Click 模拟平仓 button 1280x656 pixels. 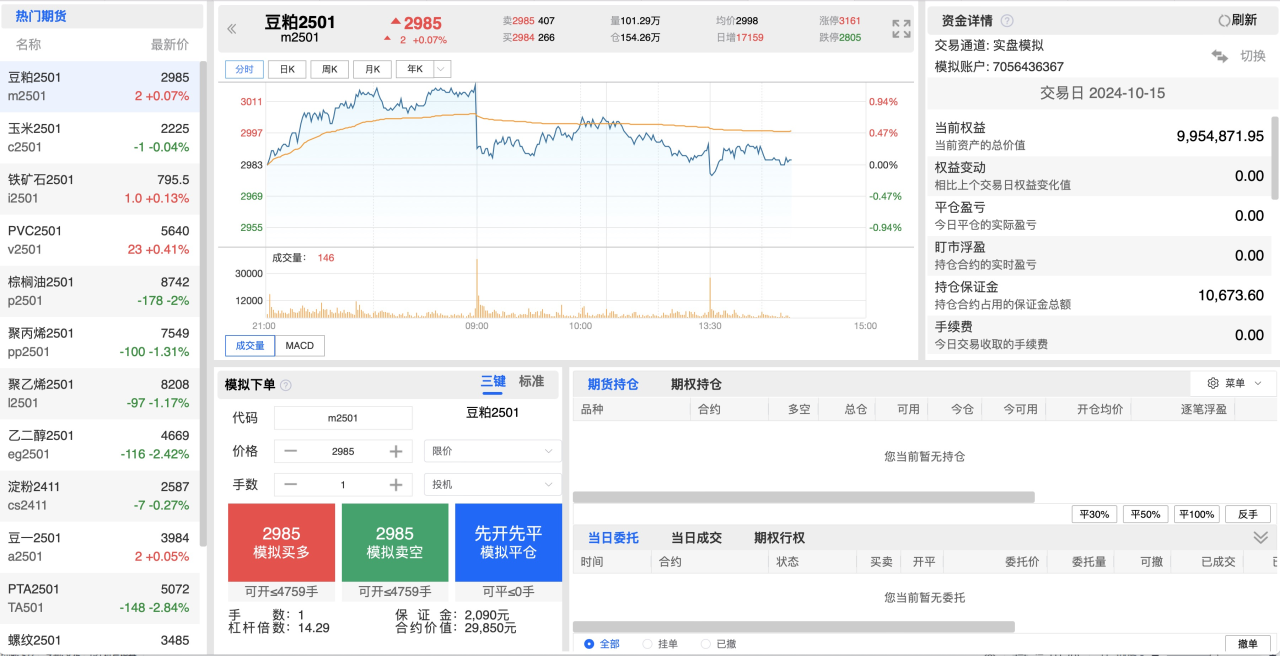[x=508, y=543]
